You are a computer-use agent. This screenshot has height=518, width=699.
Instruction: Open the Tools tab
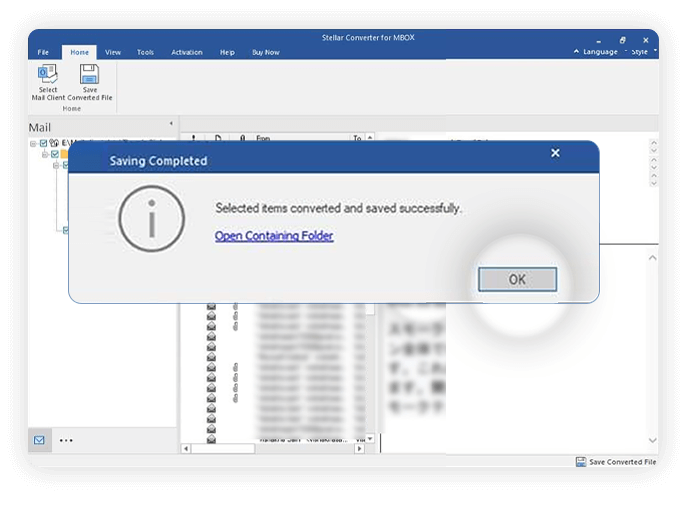[x=145, y=52]
